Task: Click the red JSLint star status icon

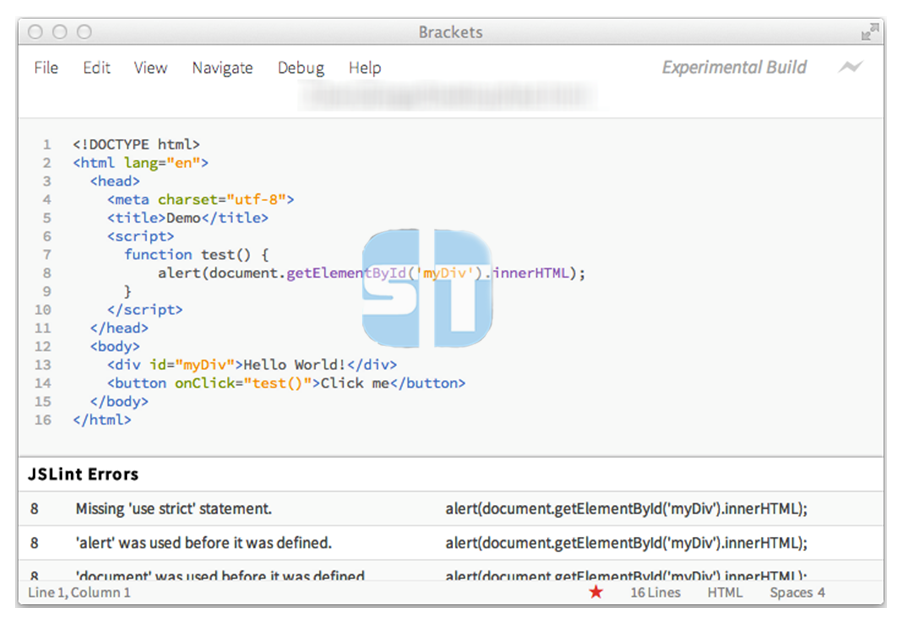Action: pos(596,592)
